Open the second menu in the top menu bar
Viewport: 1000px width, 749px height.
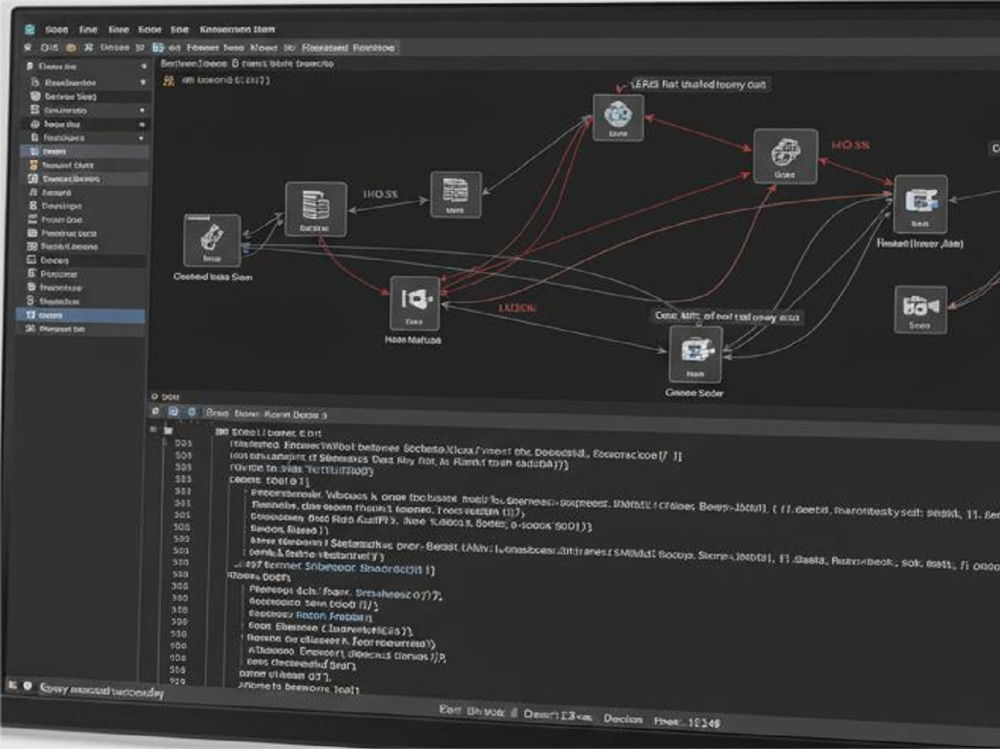(x=88, y=29)
